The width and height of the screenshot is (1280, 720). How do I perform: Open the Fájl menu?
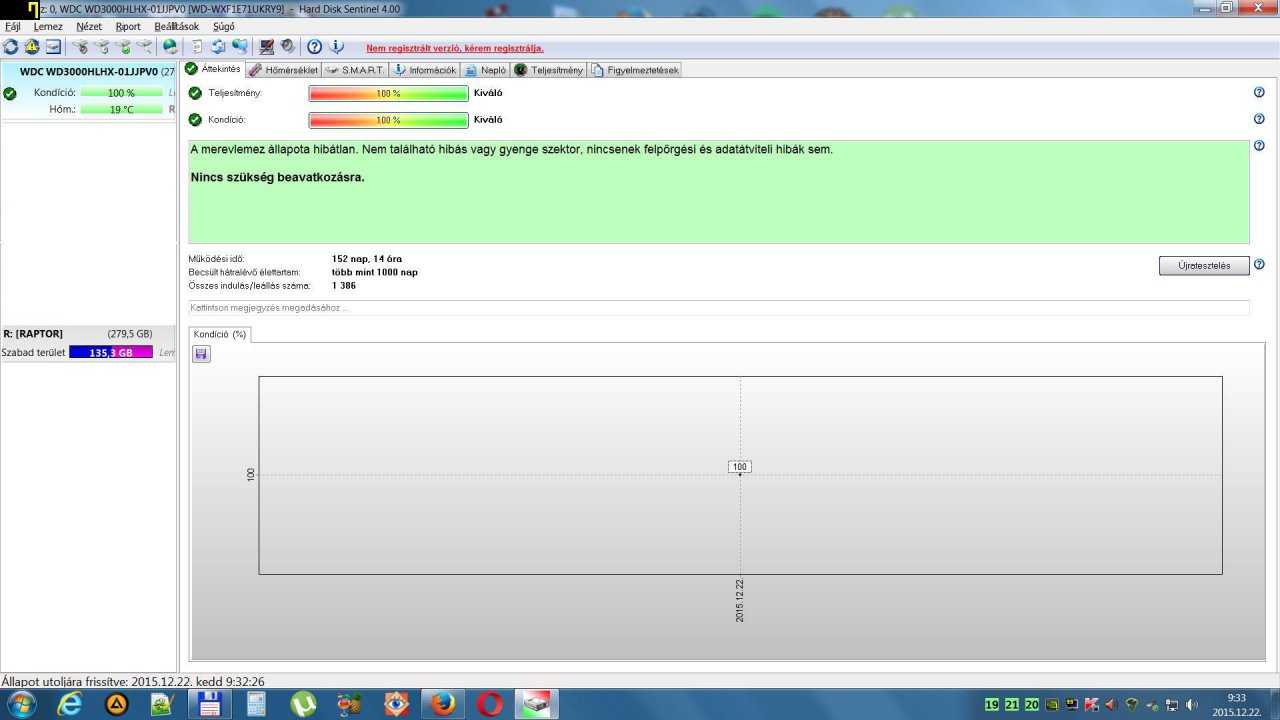pos(13,26)
